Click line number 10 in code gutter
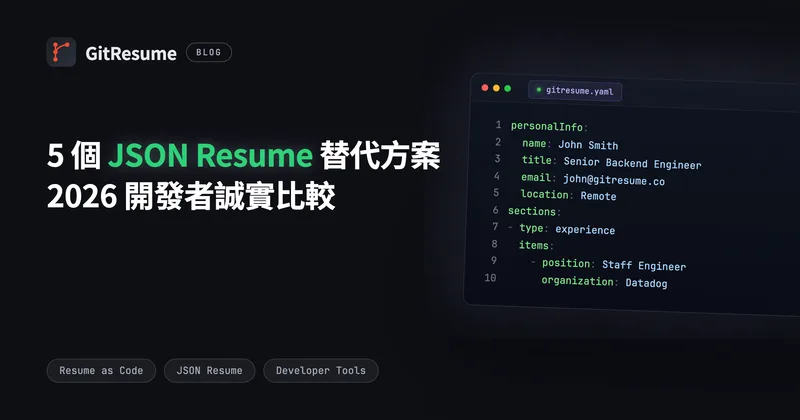Viewport: 800px width, 420px height. [x=490, y=278]
